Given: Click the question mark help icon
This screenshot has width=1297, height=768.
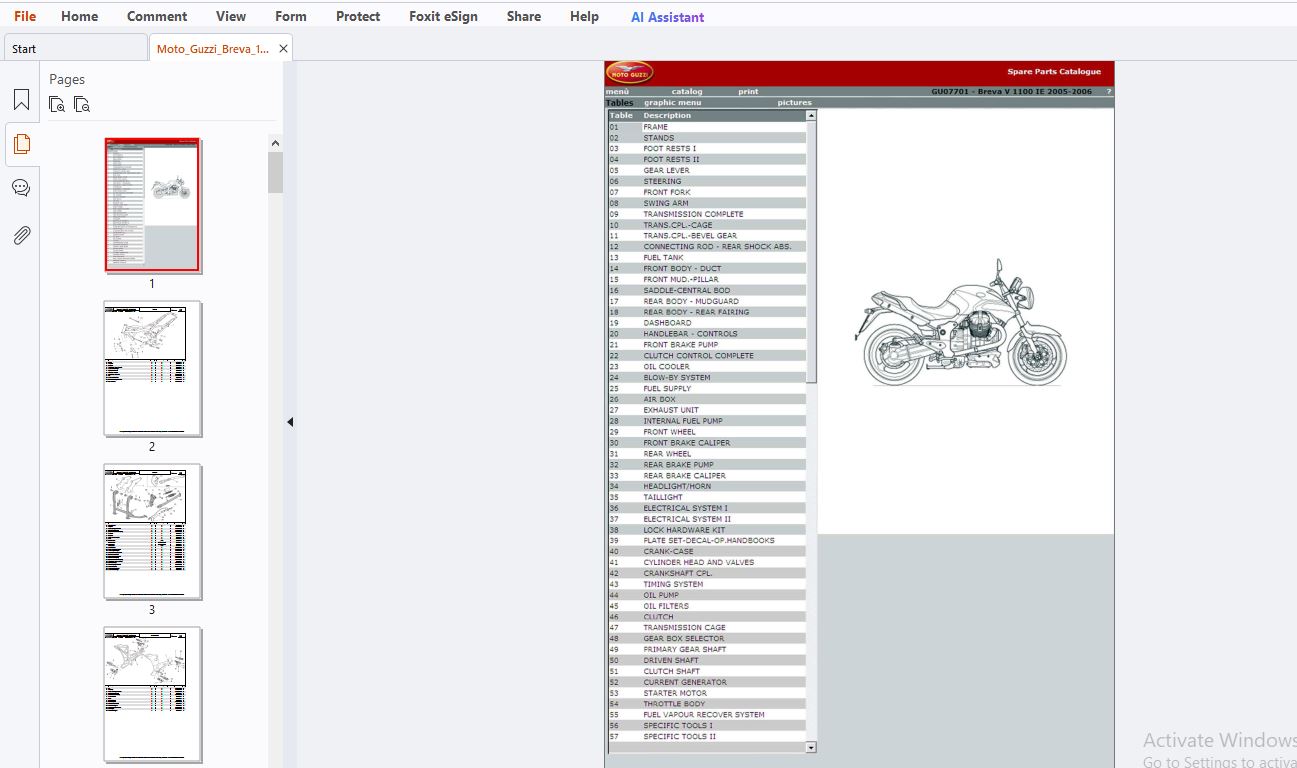Looking at the screenshot, I should [1108, 92].
